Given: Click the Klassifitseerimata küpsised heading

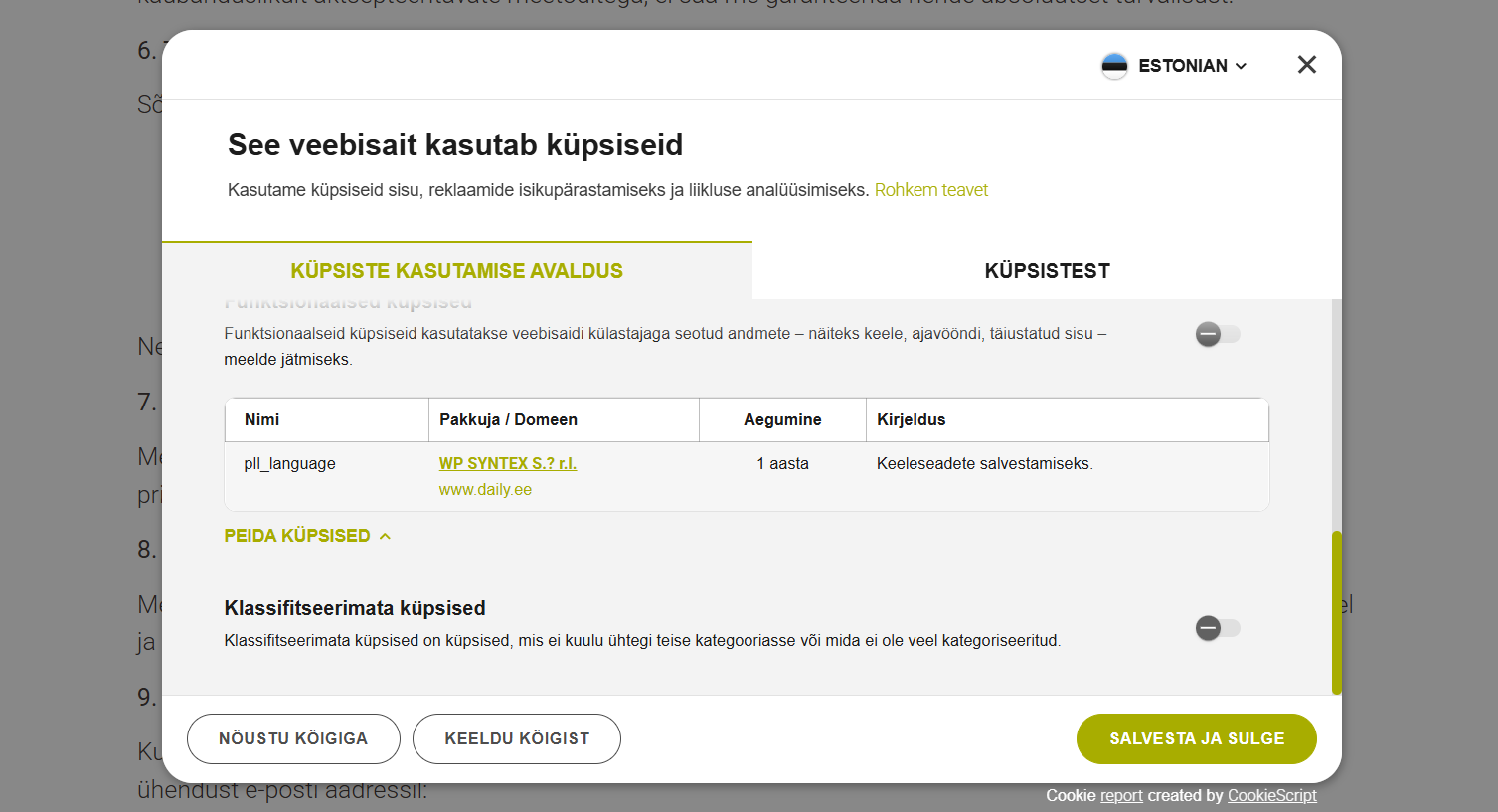Looking at the screenshot, I should click(355, 608).
